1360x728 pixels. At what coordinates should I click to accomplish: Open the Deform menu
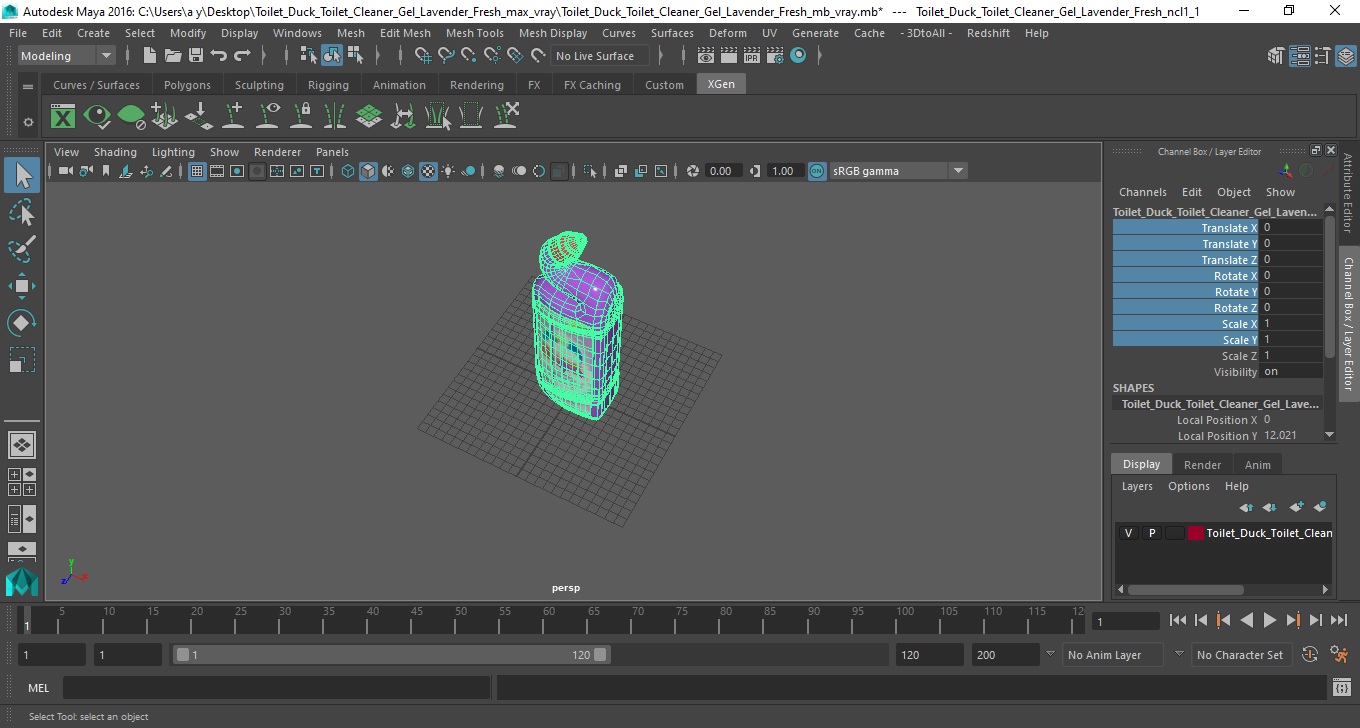[727, 33]
